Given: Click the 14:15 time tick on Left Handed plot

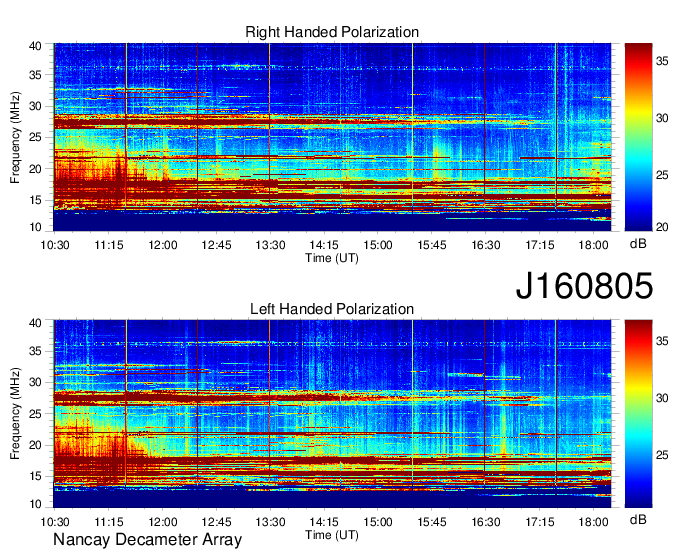Looking at the screenshot, I should [324, 522].
